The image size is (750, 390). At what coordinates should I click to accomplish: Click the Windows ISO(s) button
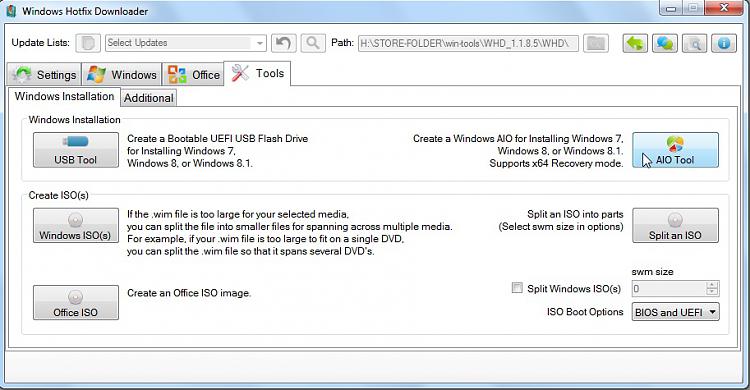pos(76,225)
